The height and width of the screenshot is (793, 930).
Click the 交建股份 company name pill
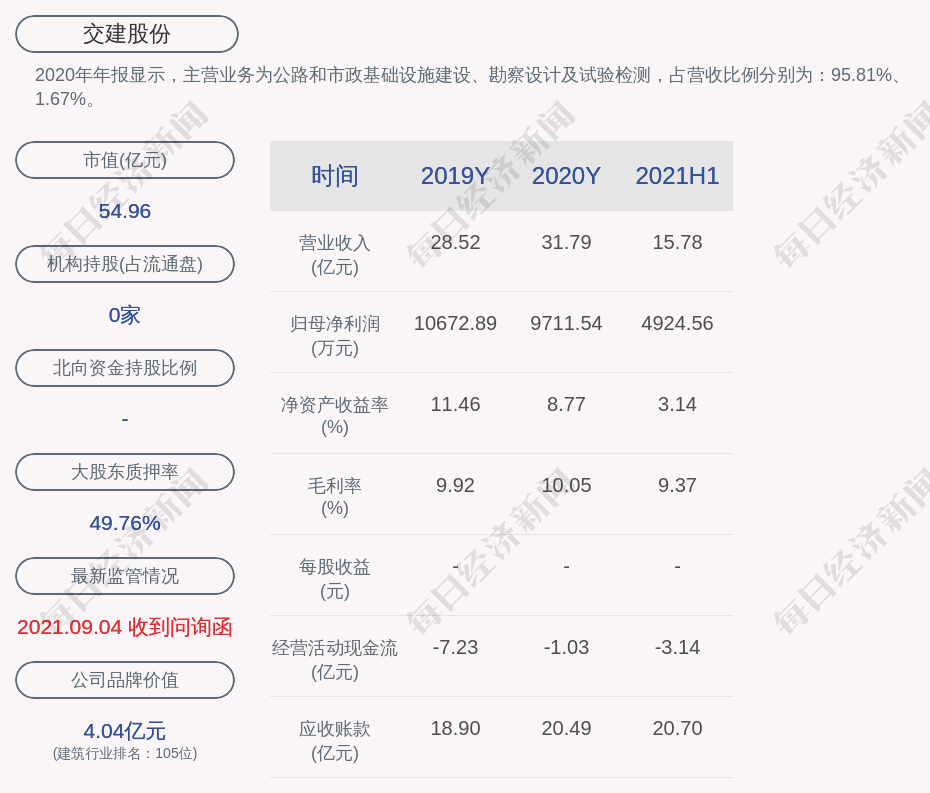tap(127, 34)
